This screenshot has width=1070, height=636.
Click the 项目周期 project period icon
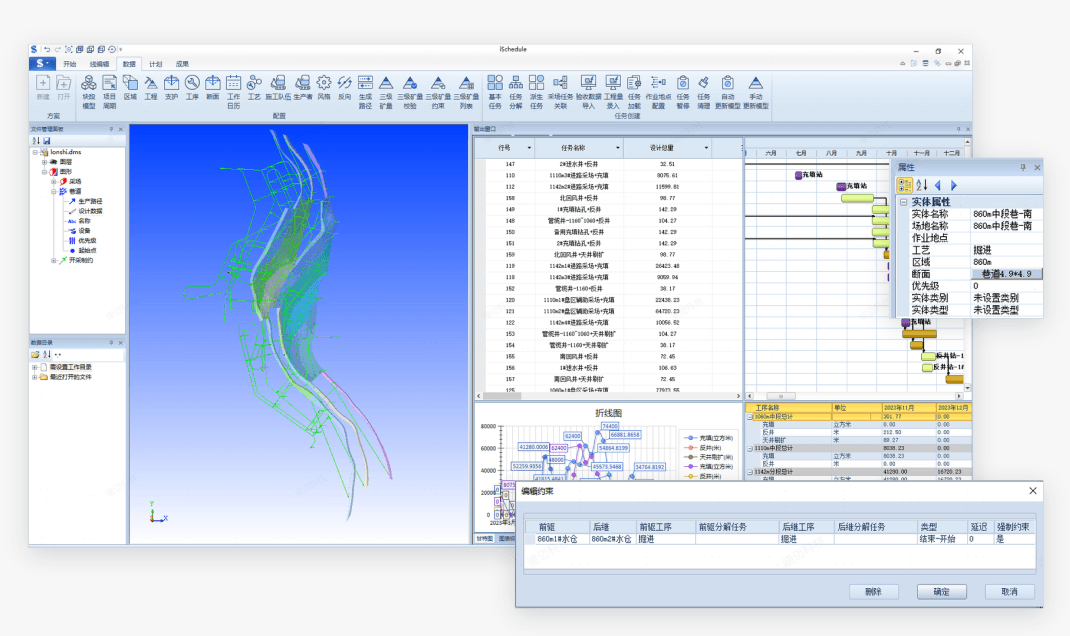[x=109, y=91]
